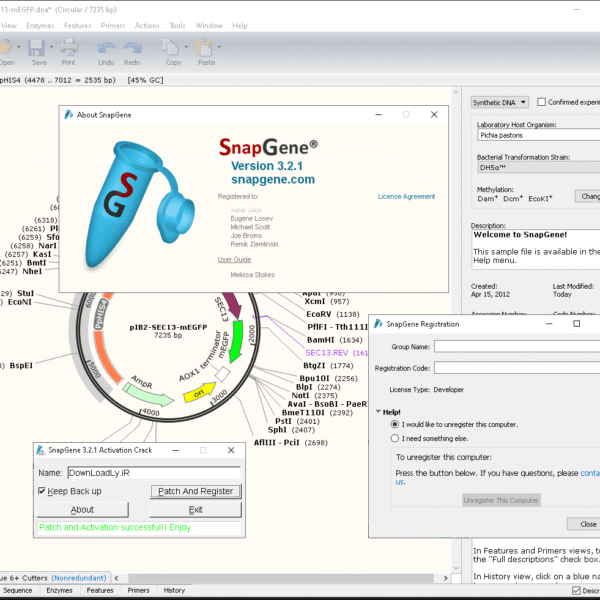600x600 pixels.
Task: Visit snapgene.com link in About window
Action: (x=273, y=179)
